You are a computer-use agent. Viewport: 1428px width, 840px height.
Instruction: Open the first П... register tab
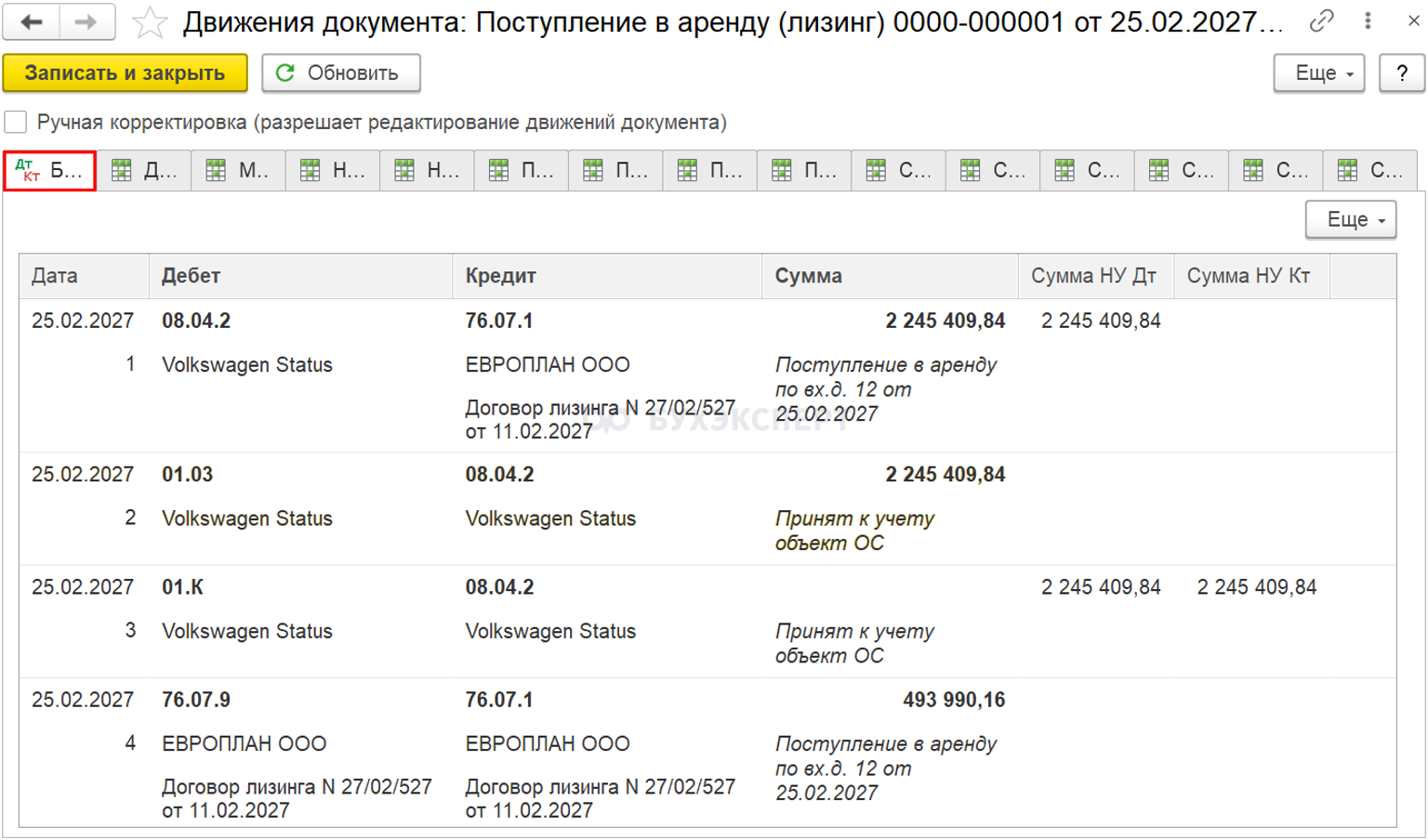point(522,170)
